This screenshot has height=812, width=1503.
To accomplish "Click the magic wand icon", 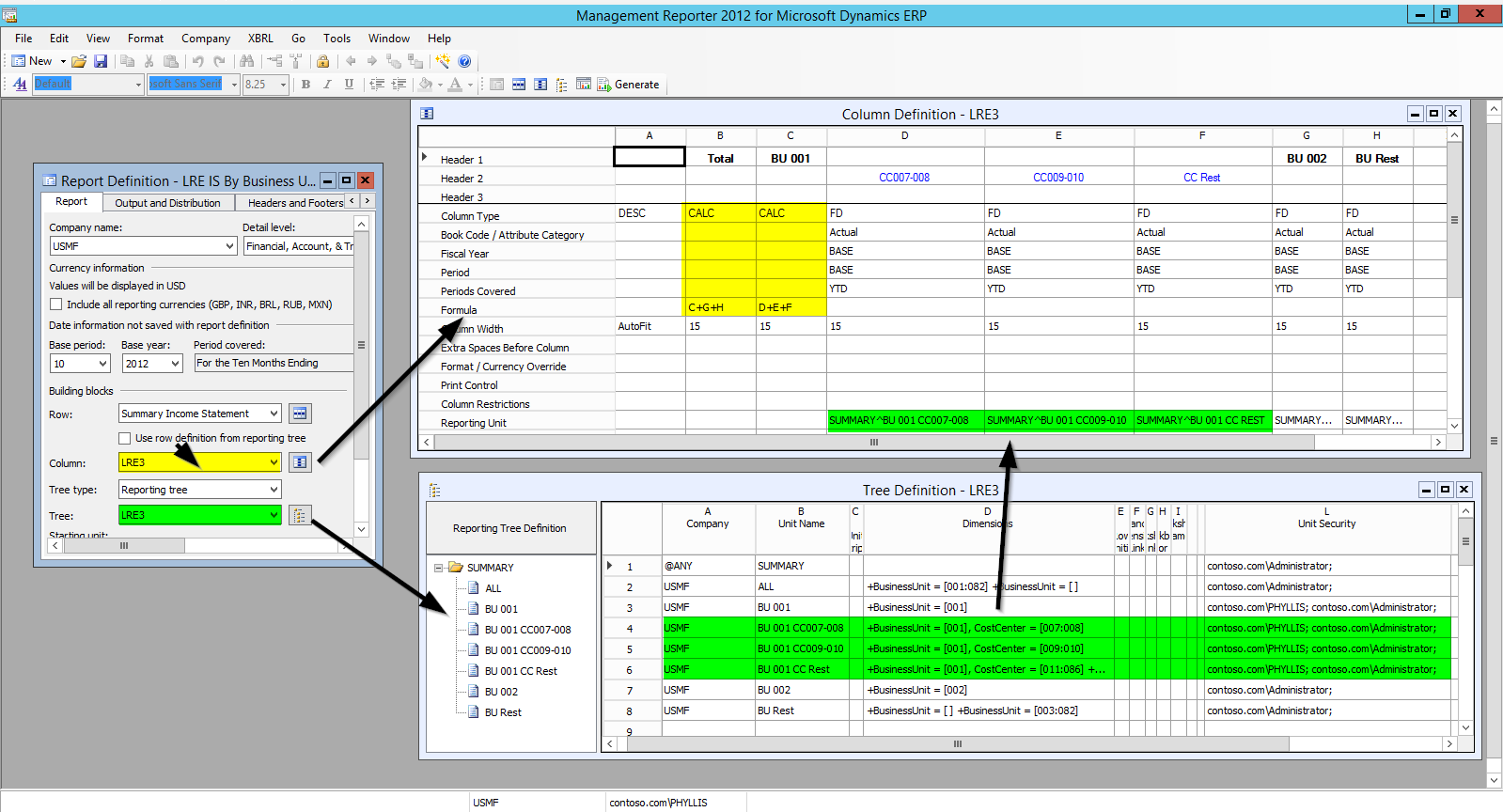I will 443,61.
